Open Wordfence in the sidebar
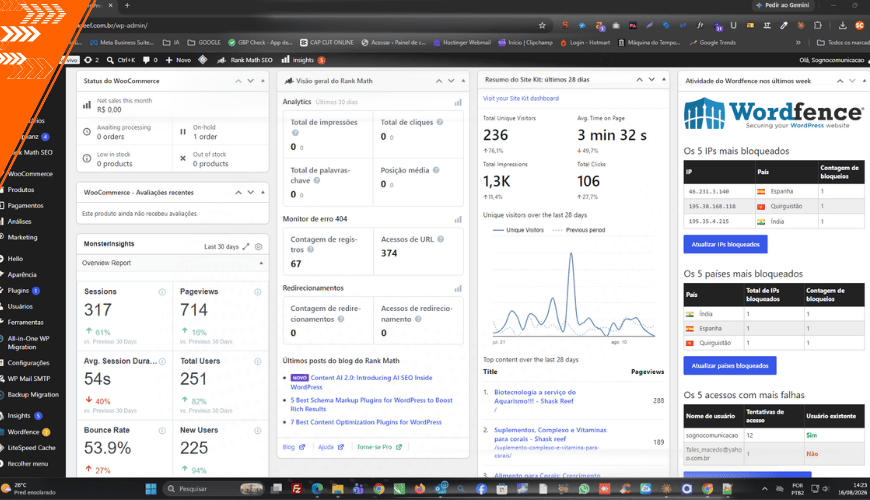 [23, 432]
